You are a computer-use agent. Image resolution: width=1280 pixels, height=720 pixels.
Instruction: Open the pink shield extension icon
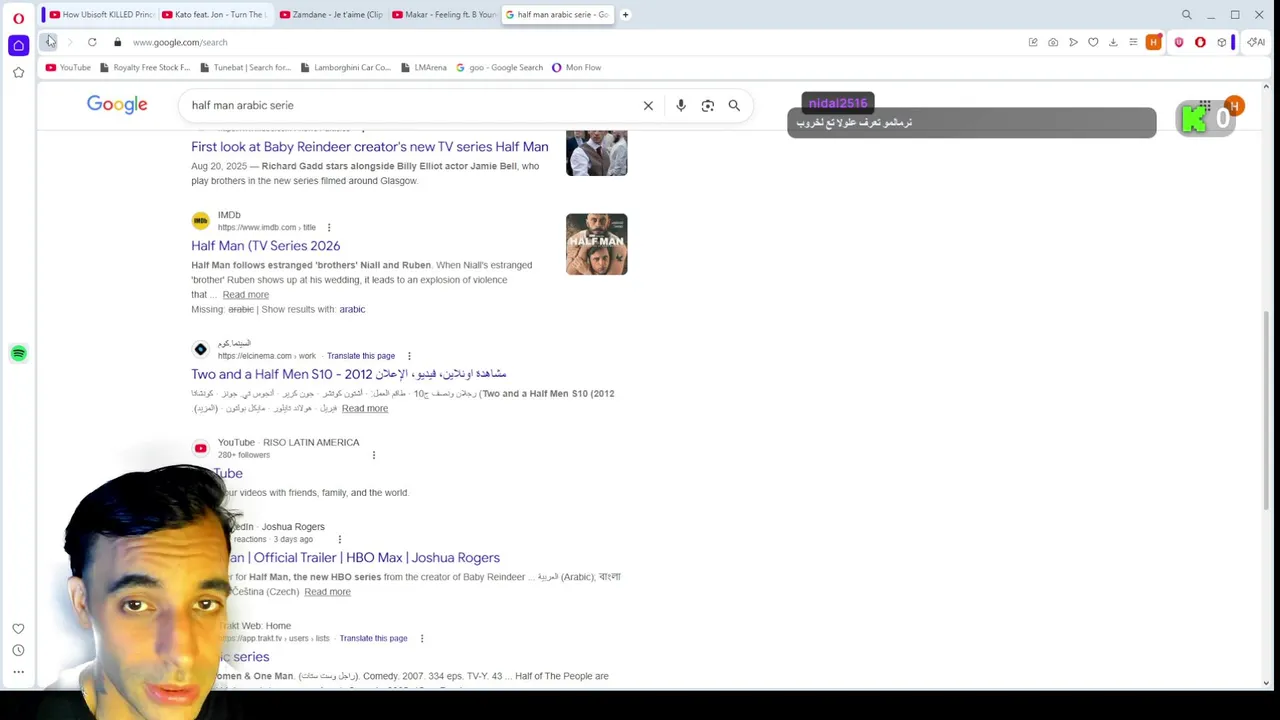pyautogui.click(x=1179, y=42)
